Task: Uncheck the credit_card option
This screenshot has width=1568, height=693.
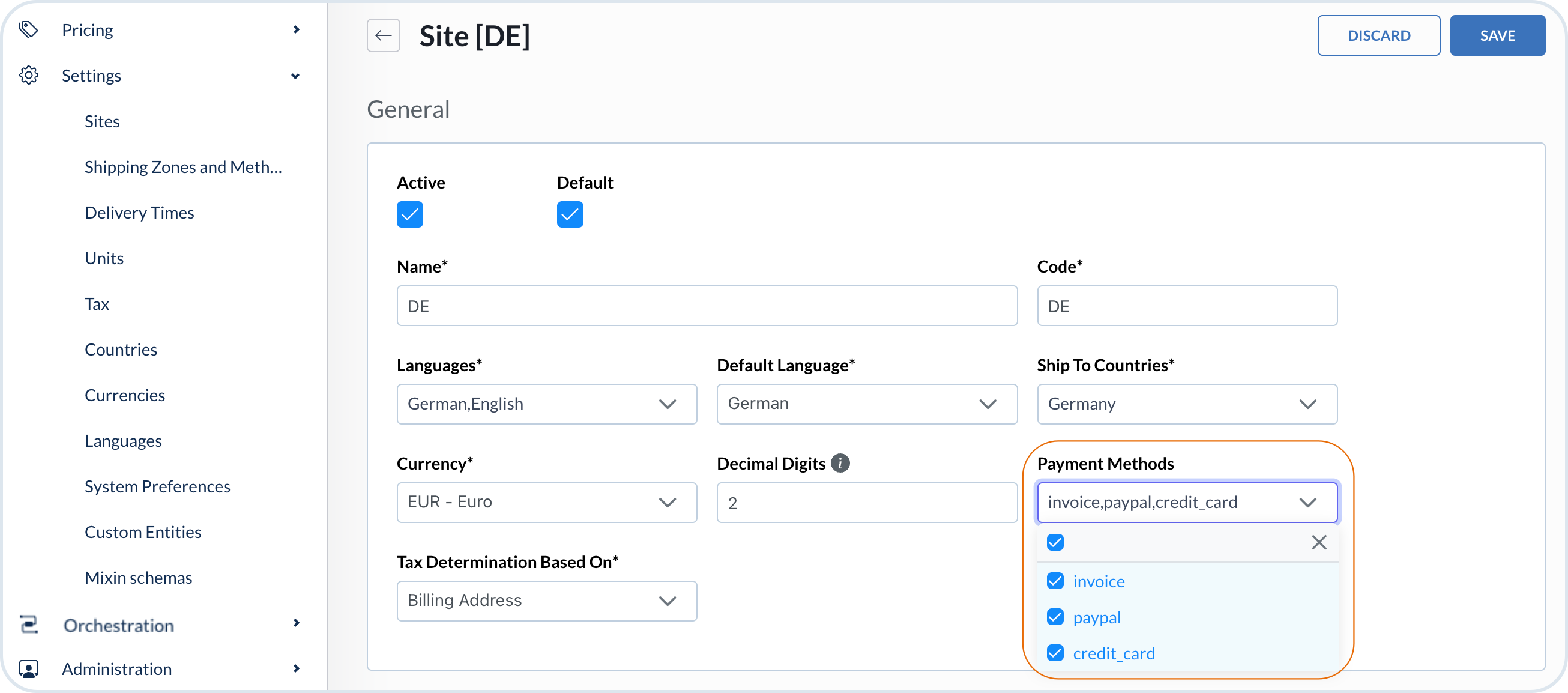Action: 1055,653
